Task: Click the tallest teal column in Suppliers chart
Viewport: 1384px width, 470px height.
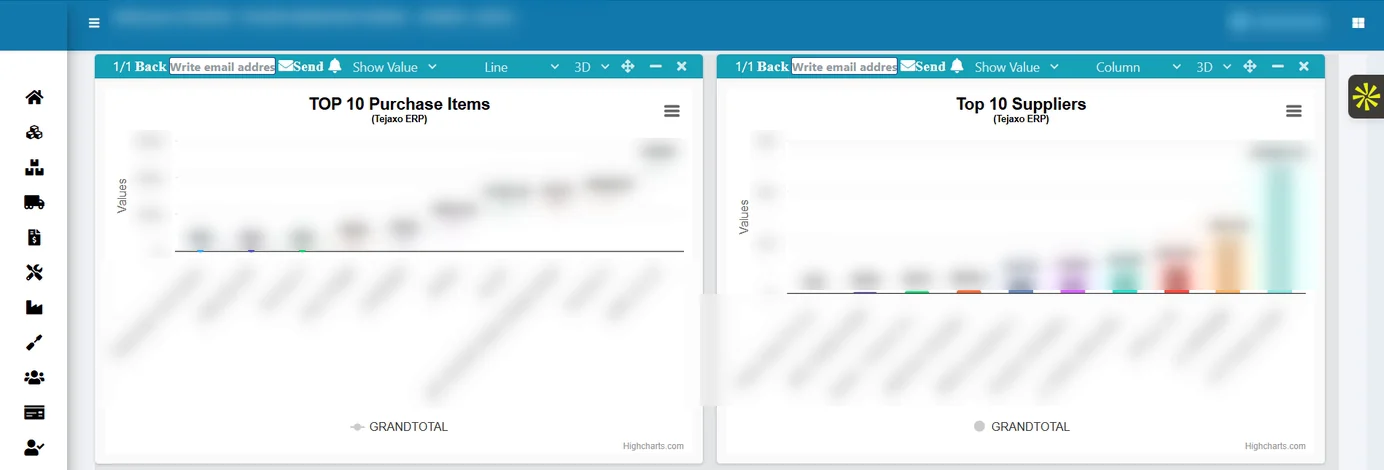Action: tap(1279, 225)
